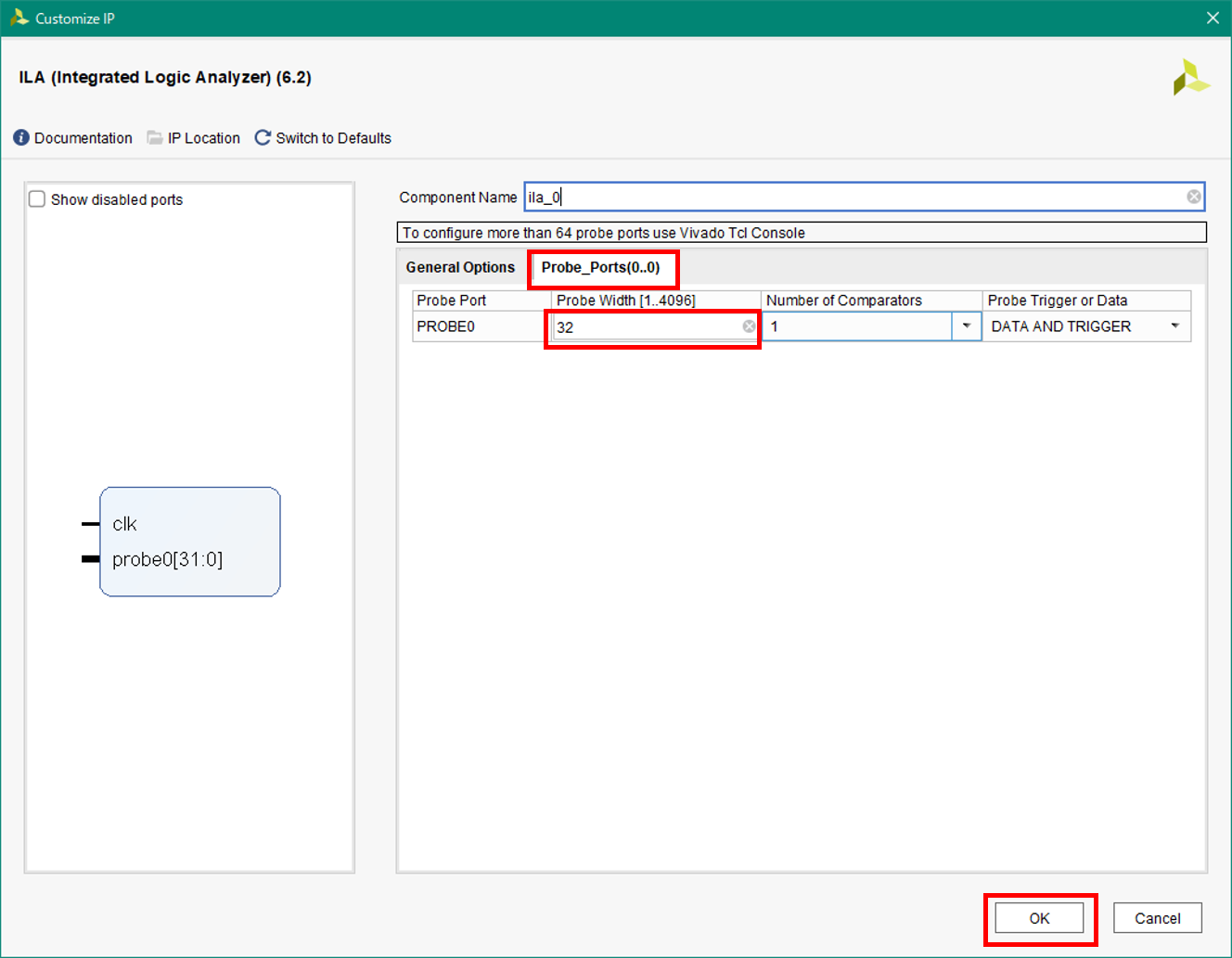Open the IP Location link
1232x958 pixels.
(x=204, y=138)
